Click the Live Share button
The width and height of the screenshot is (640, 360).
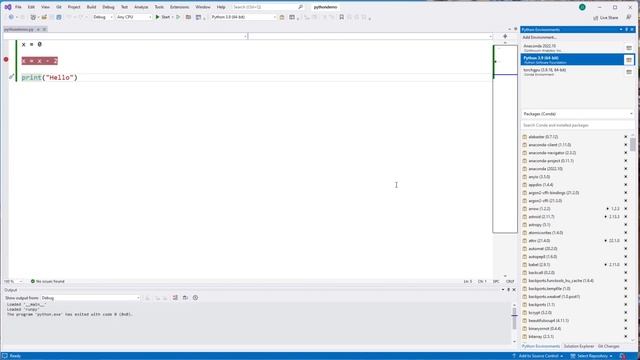click(605, 18)
